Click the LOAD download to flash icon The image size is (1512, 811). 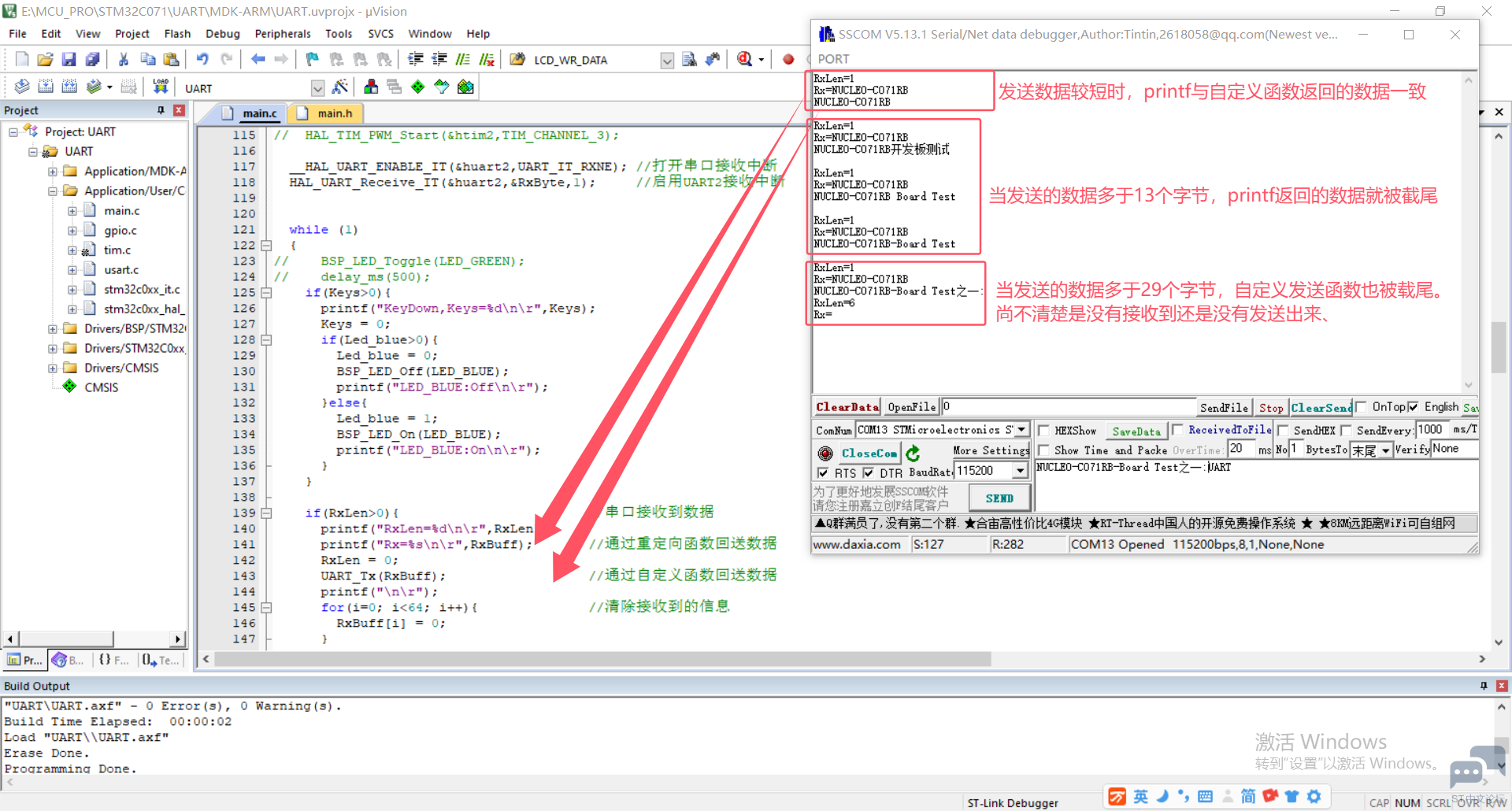coord(161,87)
